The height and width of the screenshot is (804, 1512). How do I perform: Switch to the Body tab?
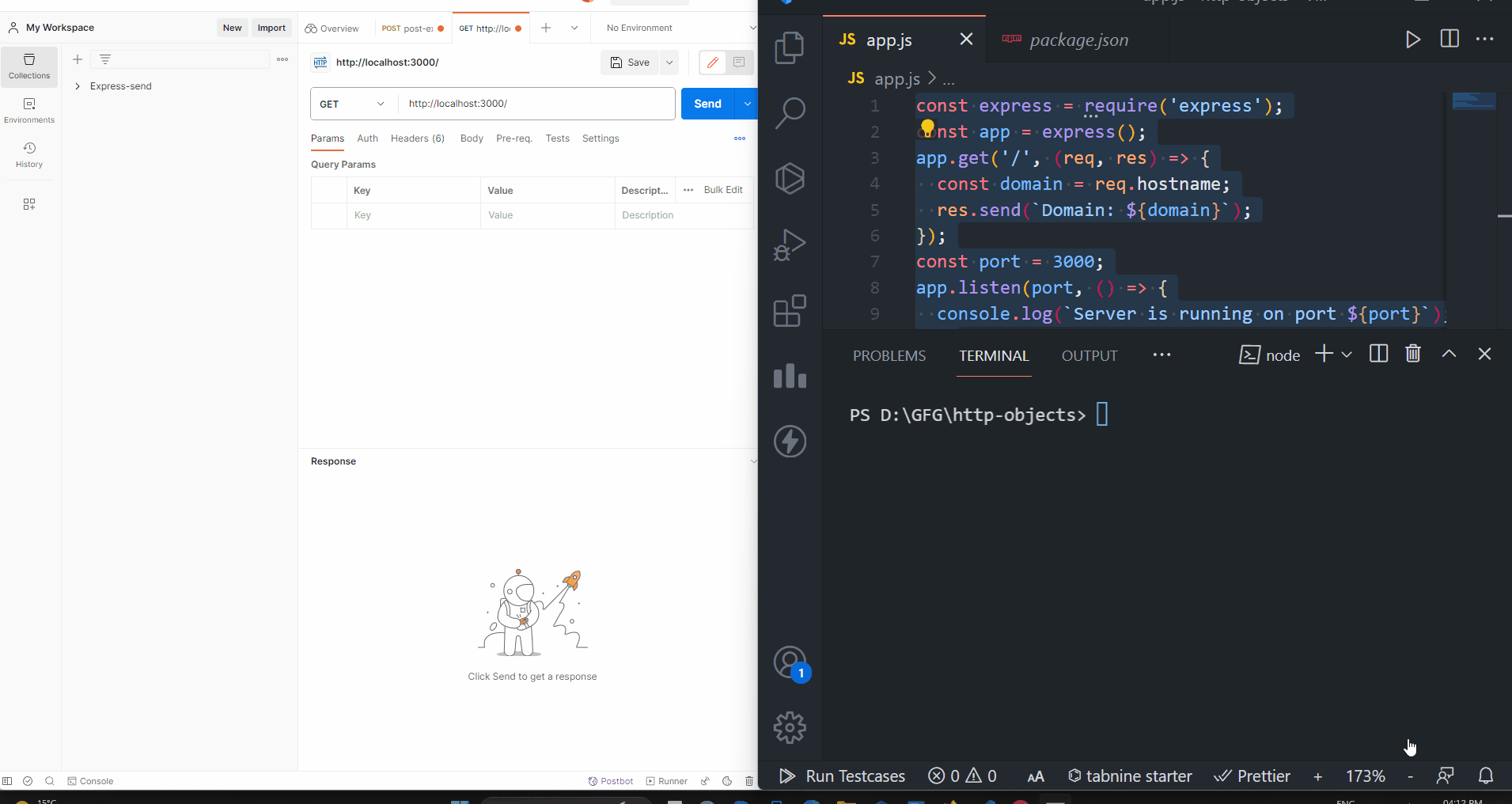[x=472, y=138]
